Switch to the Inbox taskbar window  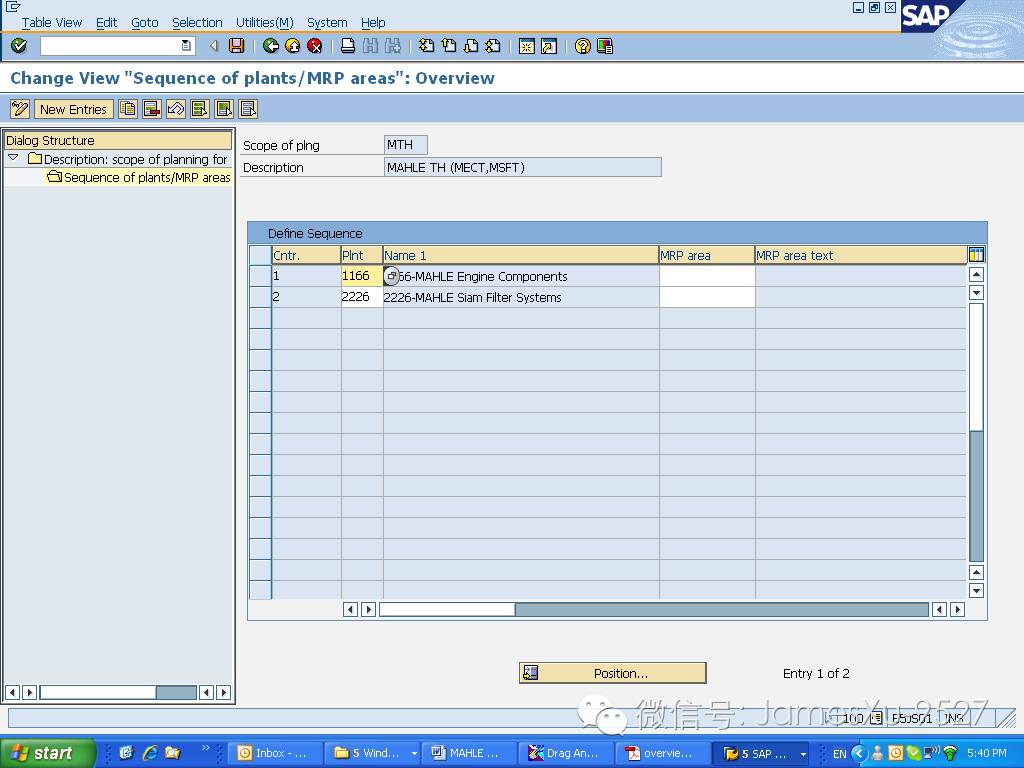click(x=276, y=752)
